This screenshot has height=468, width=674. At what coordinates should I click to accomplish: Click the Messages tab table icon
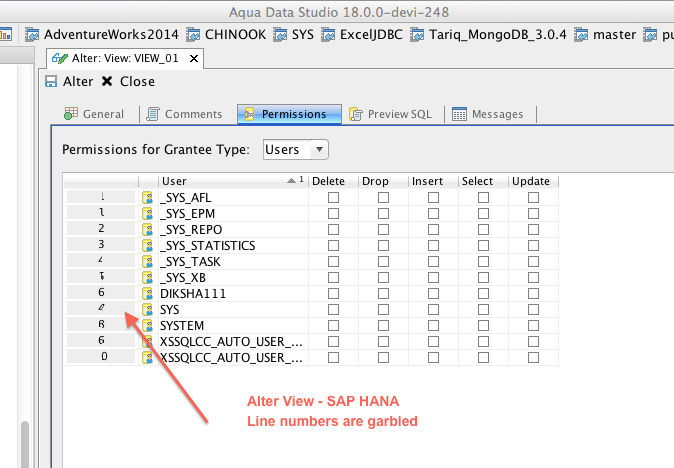pos(459,114)
